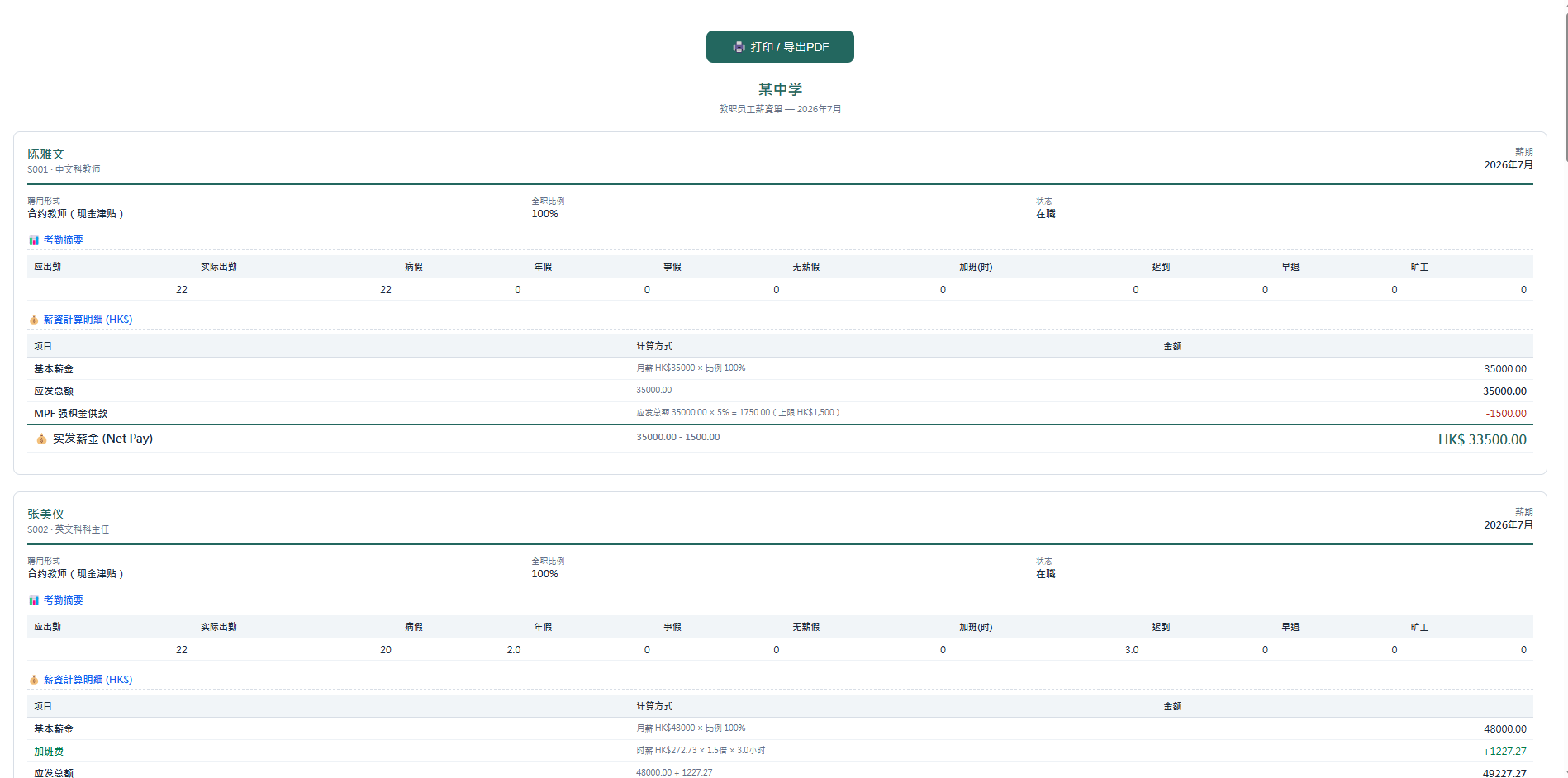Click the 考勤摘要 heading in 陈雅文's card
This screenshot has height=778, width=1568.
click(x=64, y=240)
